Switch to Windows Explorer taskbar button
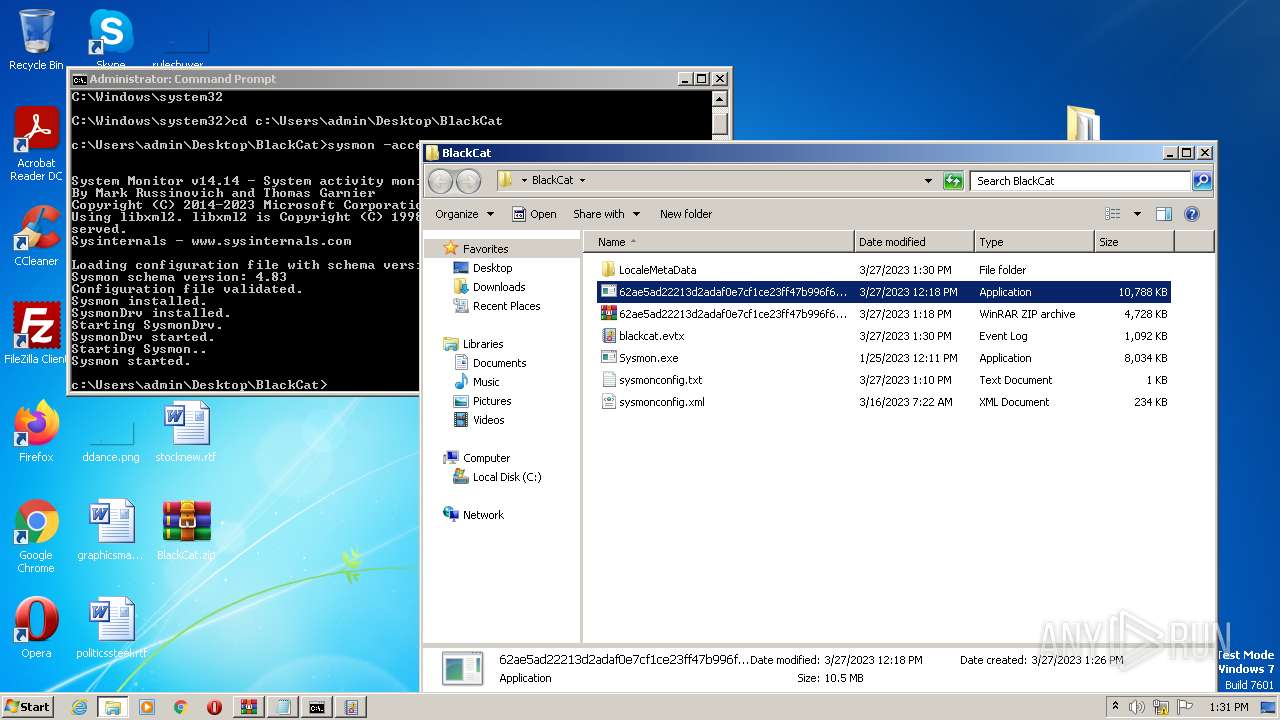The image size is (1280, 720). [112, 707]
